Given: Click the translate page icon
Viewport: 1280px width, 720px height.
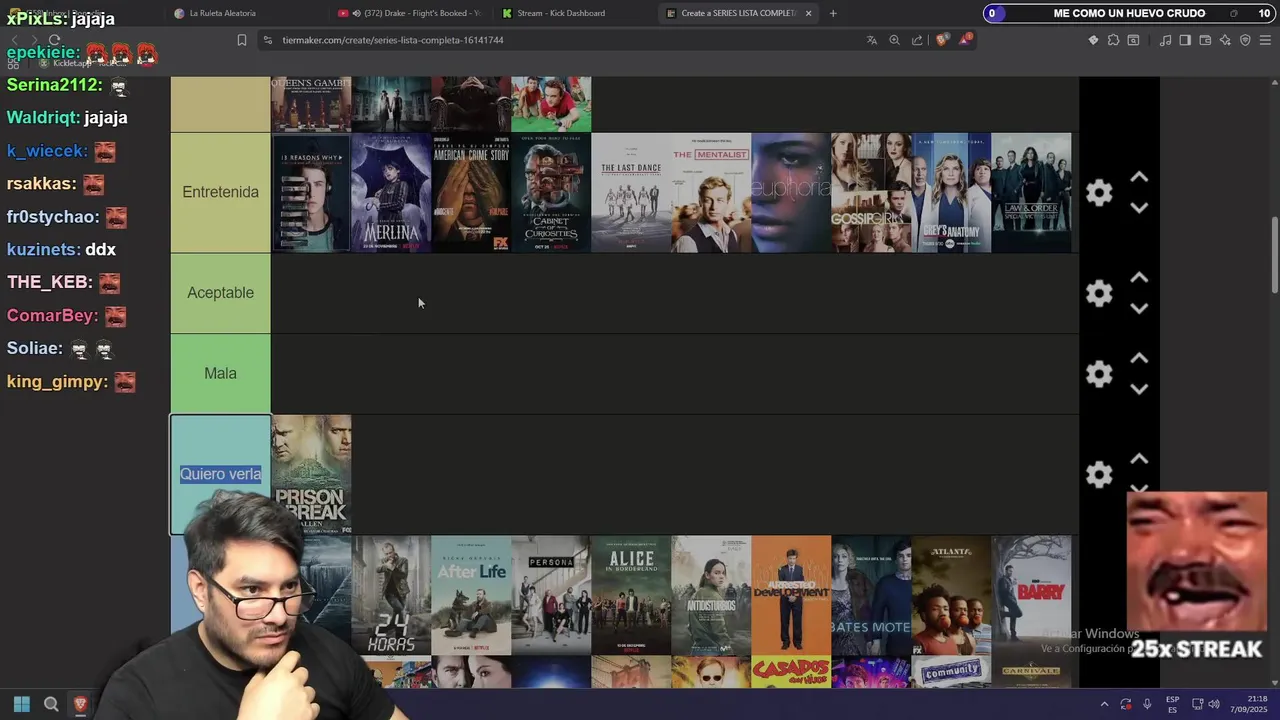Looking at the screenshot, I should pyautogui.click(x=871, y=40).
